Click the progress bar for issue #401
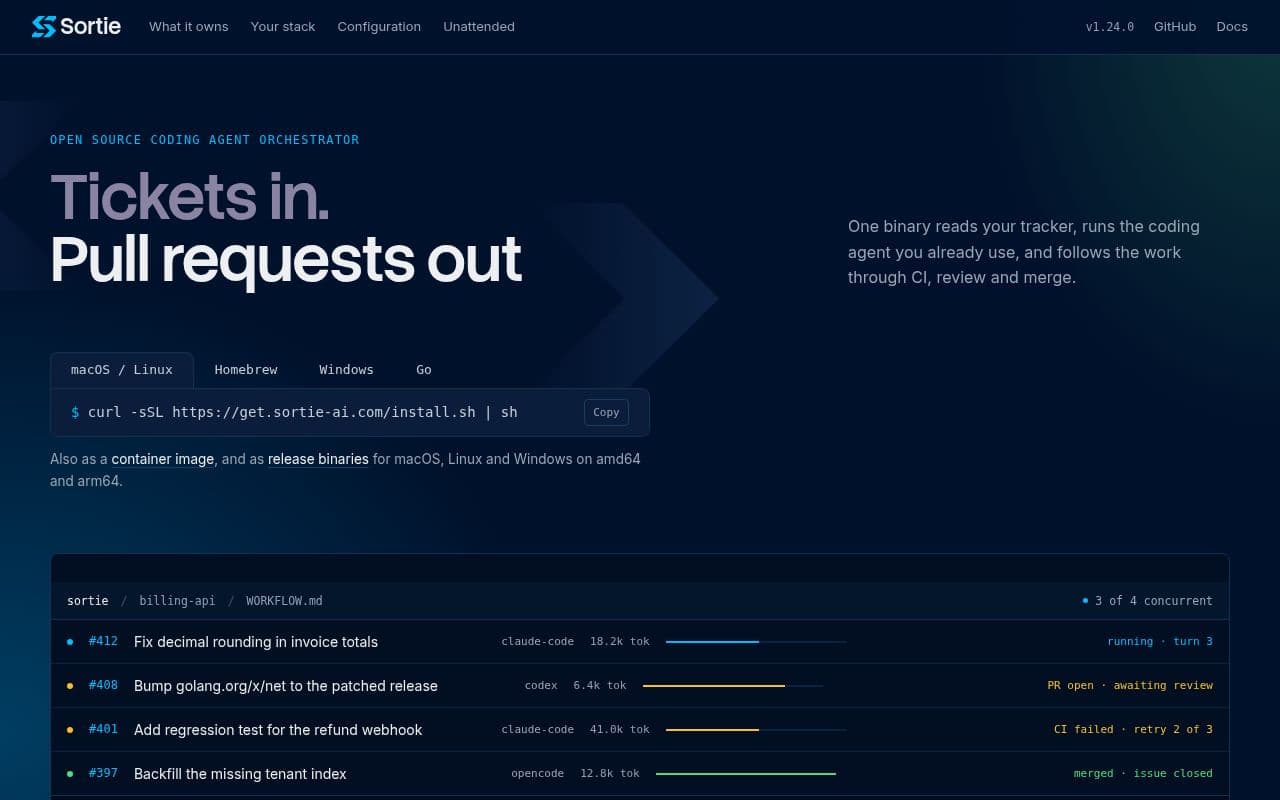 [756, 729]
